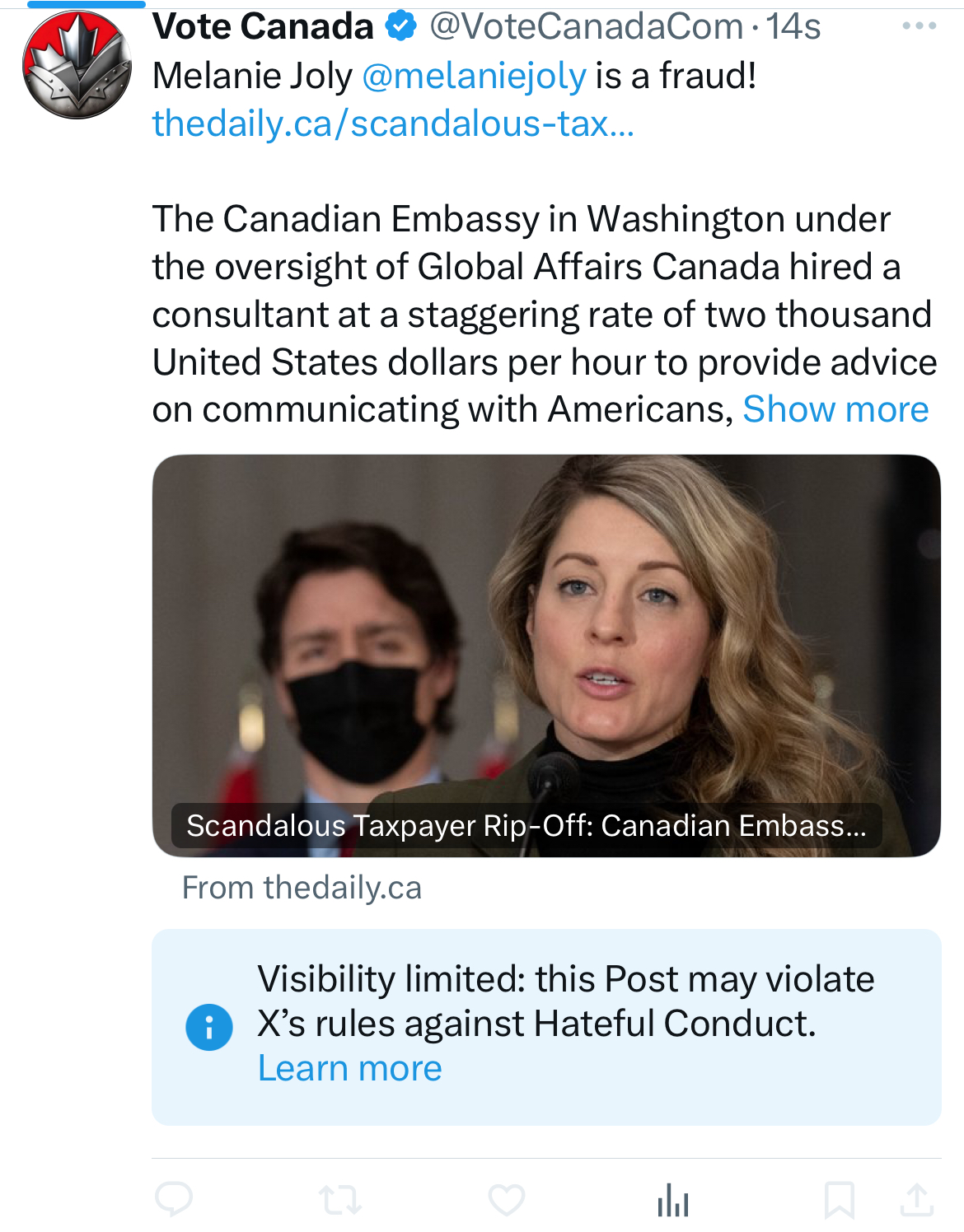Expand the post with Show more
Screen dimensions: 964x1232
(x=835, y=409)
